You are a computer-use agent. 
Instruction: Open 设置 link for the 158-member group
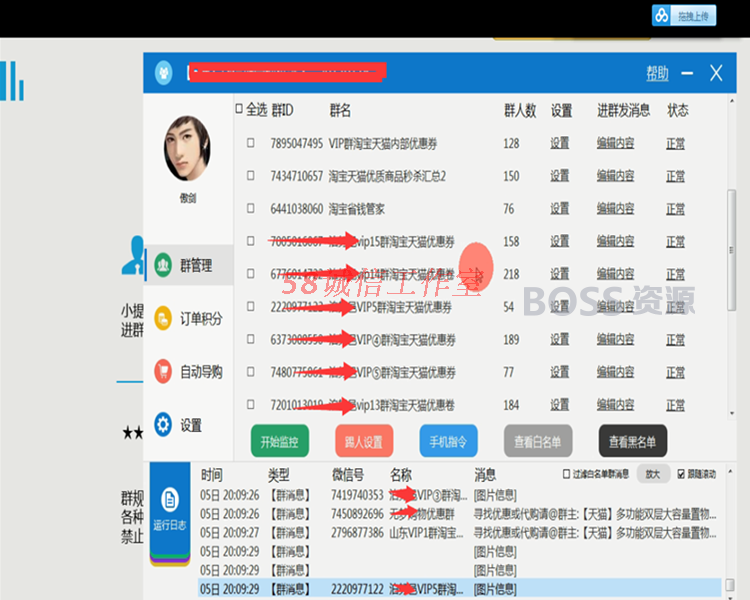pos(560,241)
